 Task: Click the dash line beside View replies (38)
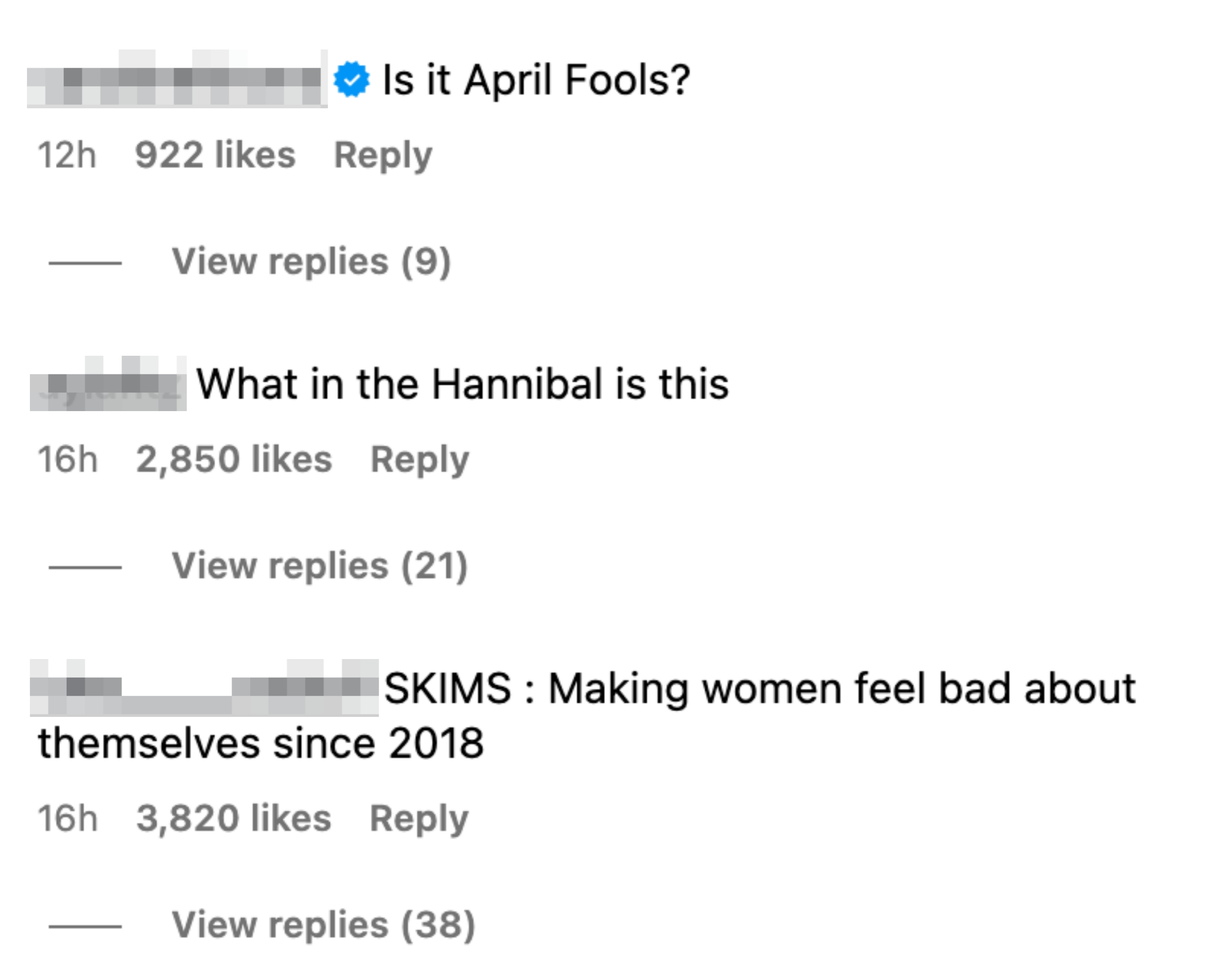click(85, 926)
